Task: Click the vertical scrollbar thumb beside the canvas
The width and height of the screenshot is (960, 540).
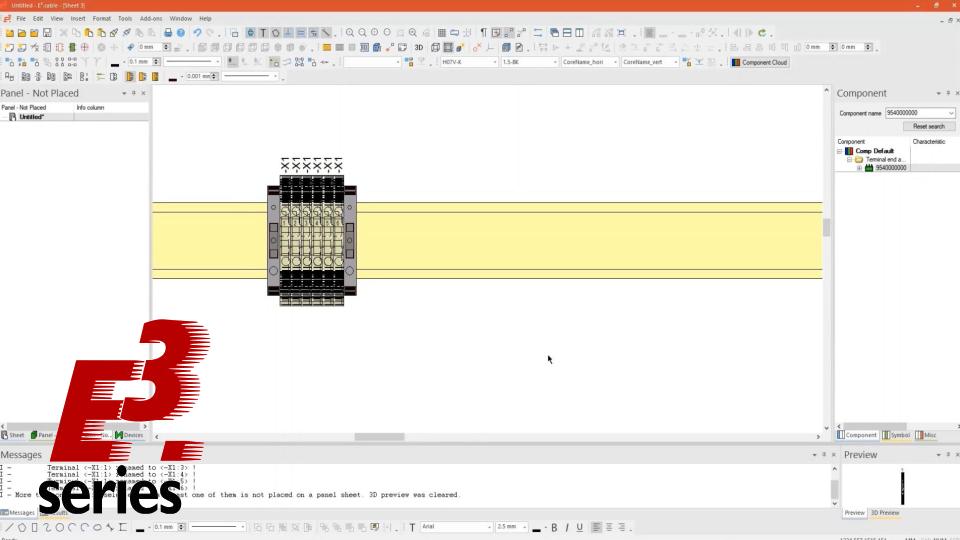Action: click(827, 228)
